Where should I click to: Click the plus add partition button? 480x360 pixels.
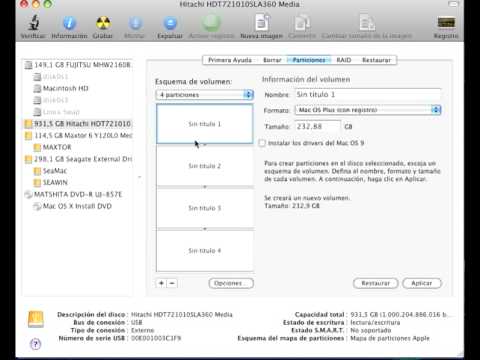[161, 283]
